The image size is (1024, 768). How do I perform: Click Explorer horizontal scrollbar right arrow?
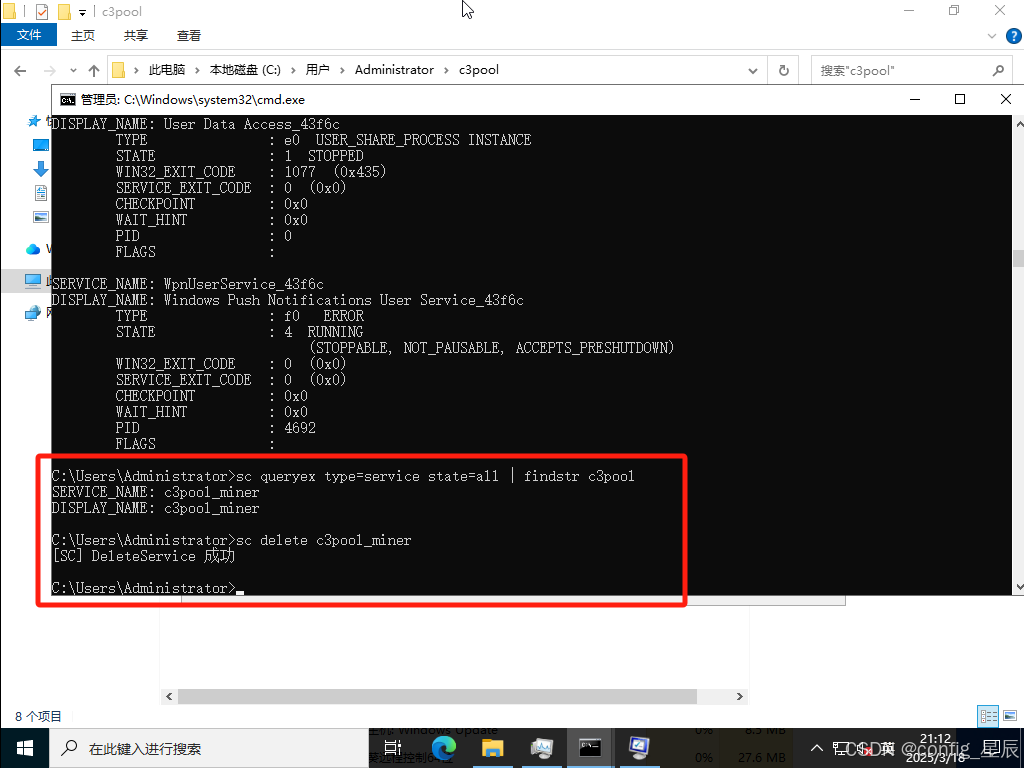coord(739,696)
